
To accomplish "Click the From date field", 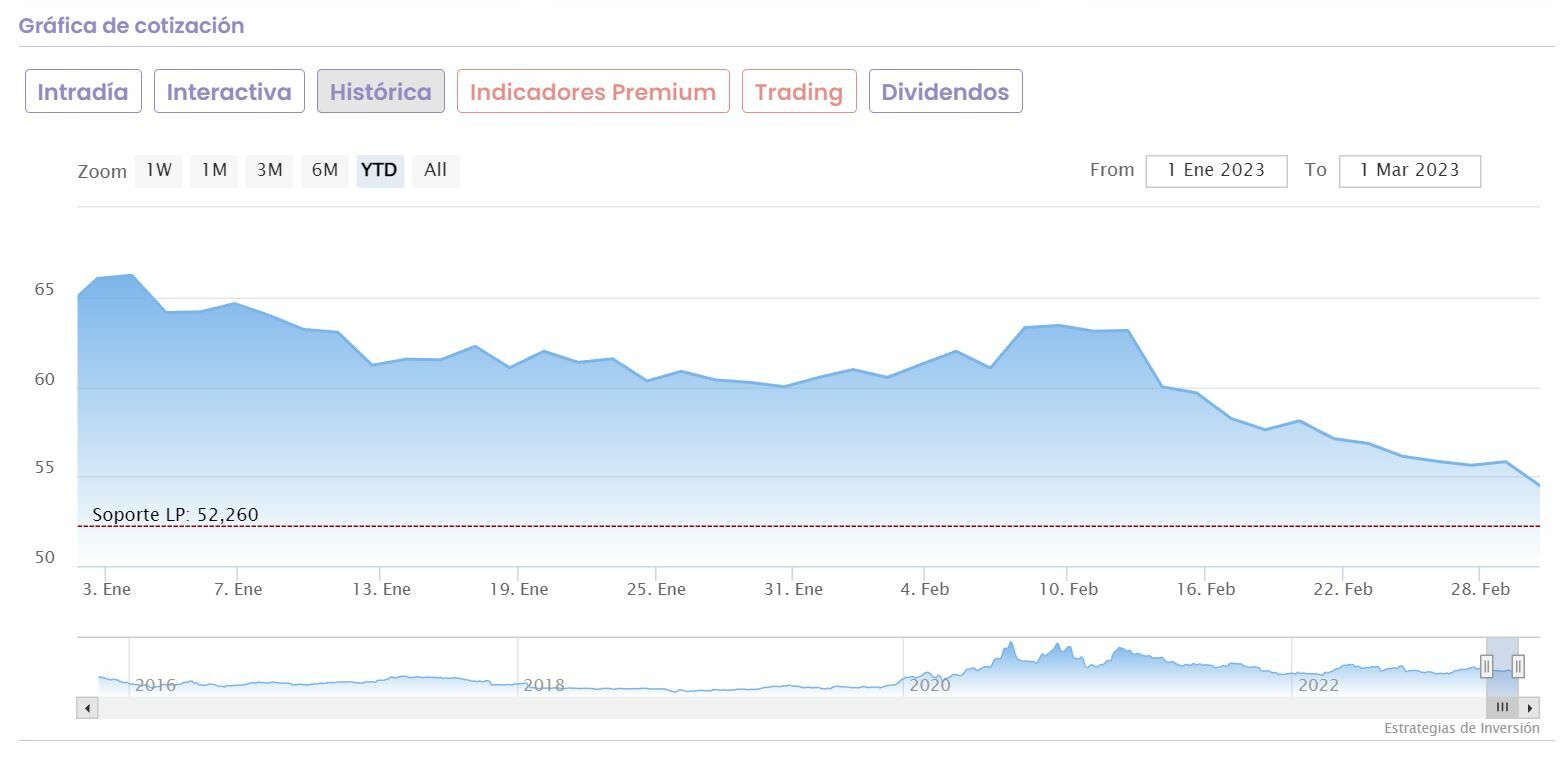I will tap(1216, 171).
